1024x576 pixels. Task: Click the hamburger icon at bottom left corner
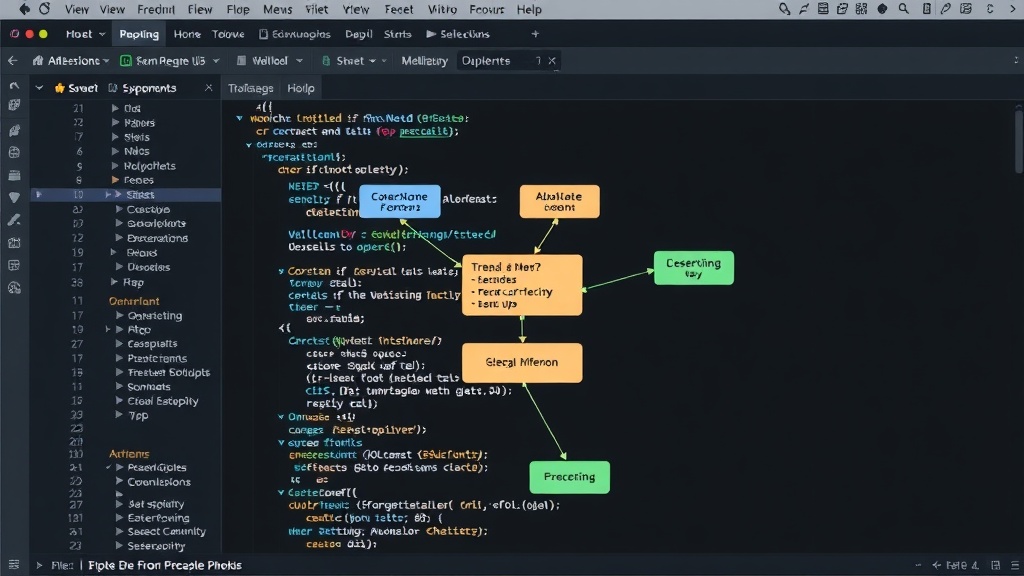click(14, 564)
